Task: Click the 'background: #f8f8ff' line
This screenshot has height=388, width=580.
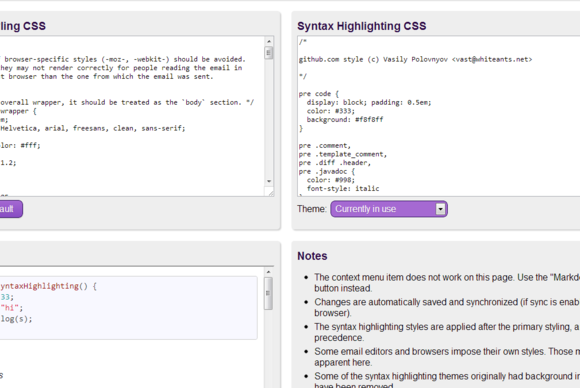Action: tap(345, 119)
